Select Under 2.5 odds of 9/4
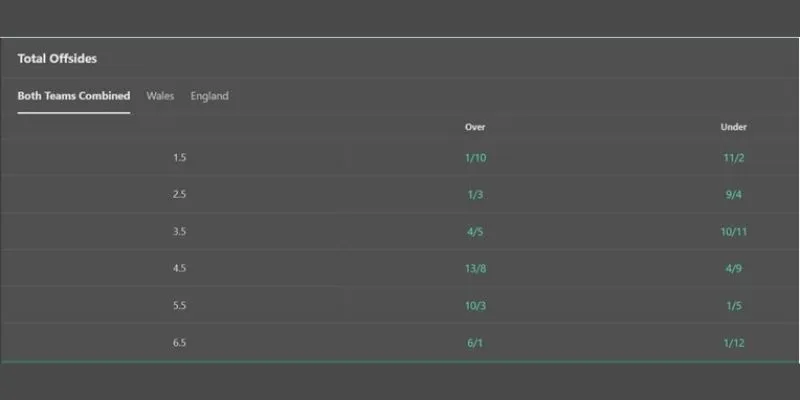The image size is (800, 400). 733,195
